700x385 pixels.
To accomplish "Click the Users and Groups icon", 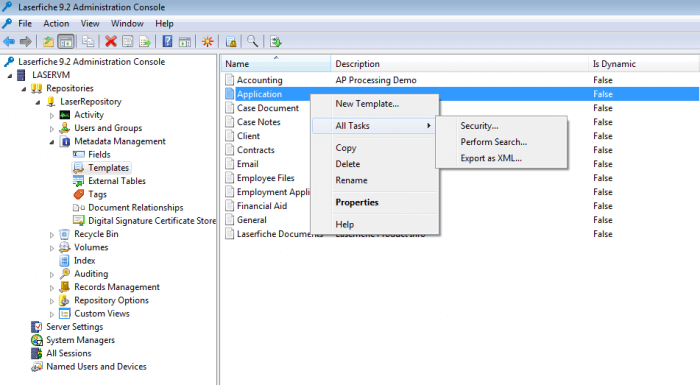I will point(65,128).
